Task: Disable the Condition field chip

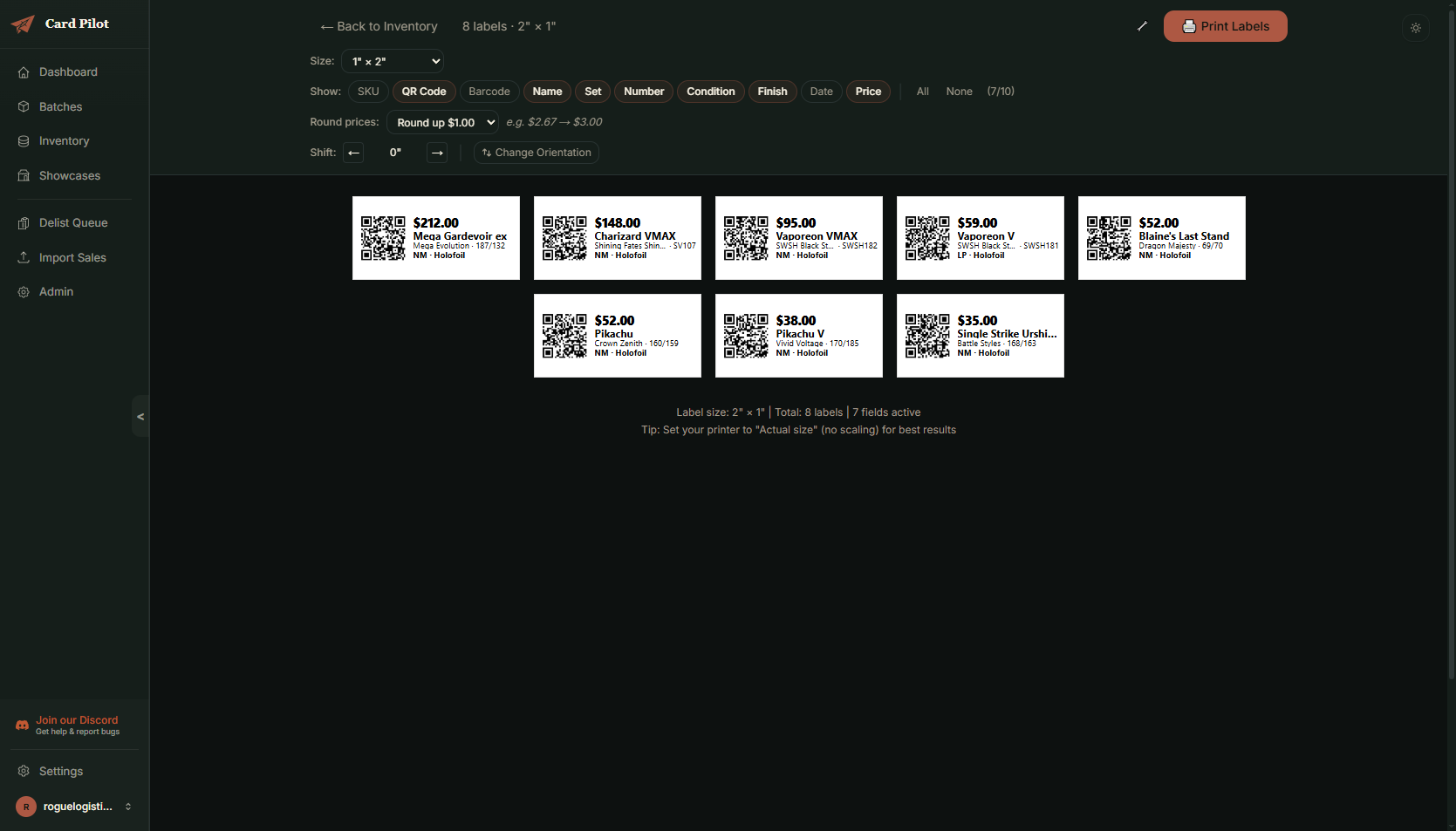Action: (x=710, y=92)
